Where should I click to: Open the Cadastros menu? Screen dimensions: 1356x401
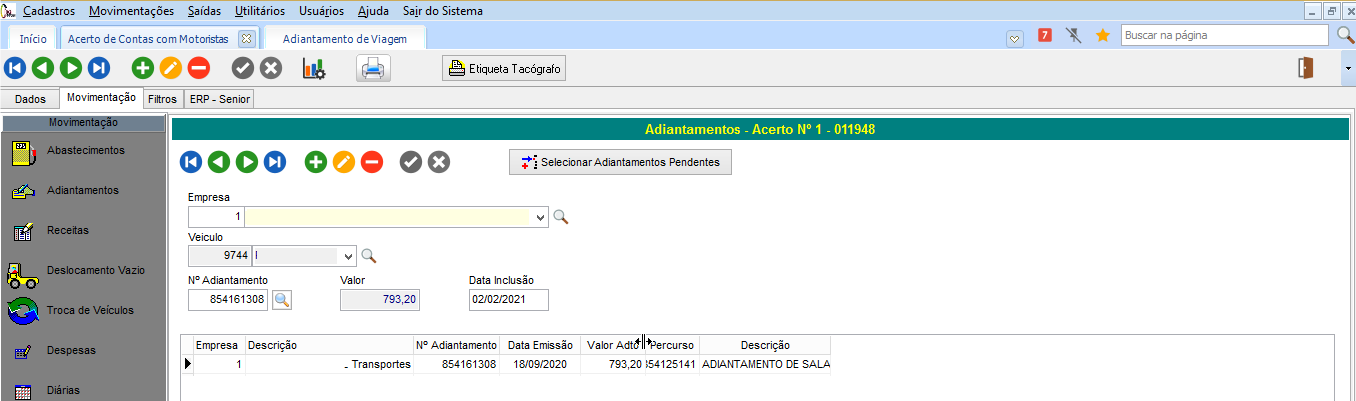tap(50, 11)
